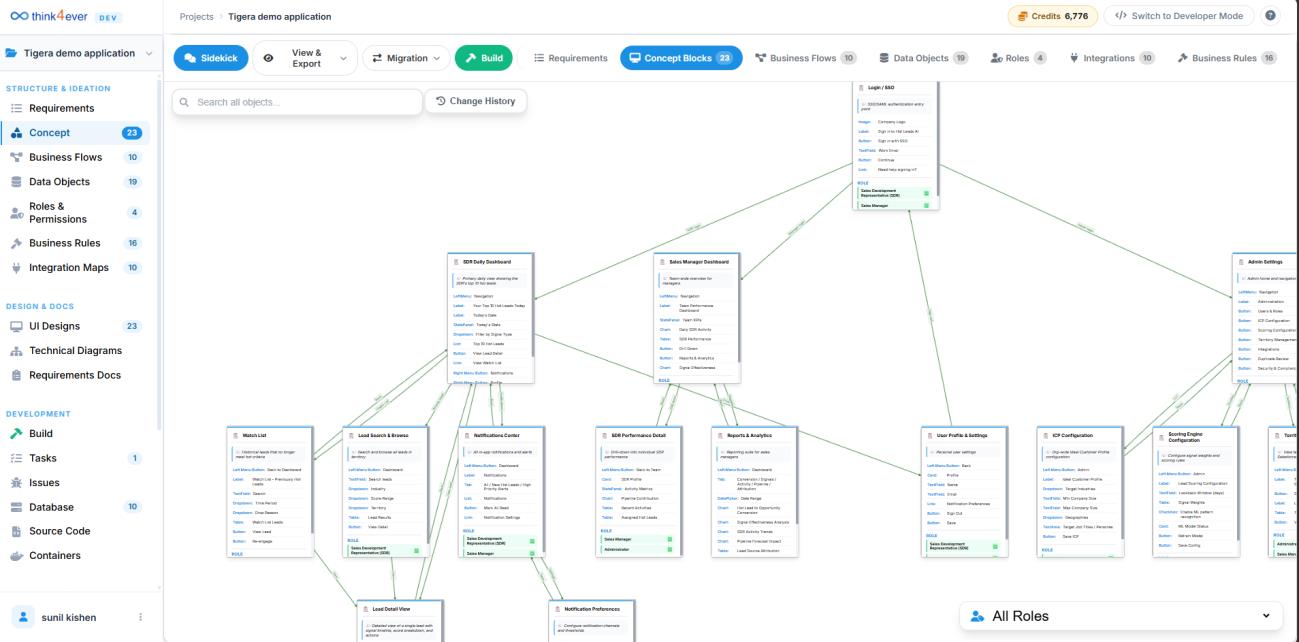Image resolution: width=1299 pixels, height=642 pixels.
Task: Click the DEV environment badge
Action: pos(108,17)
